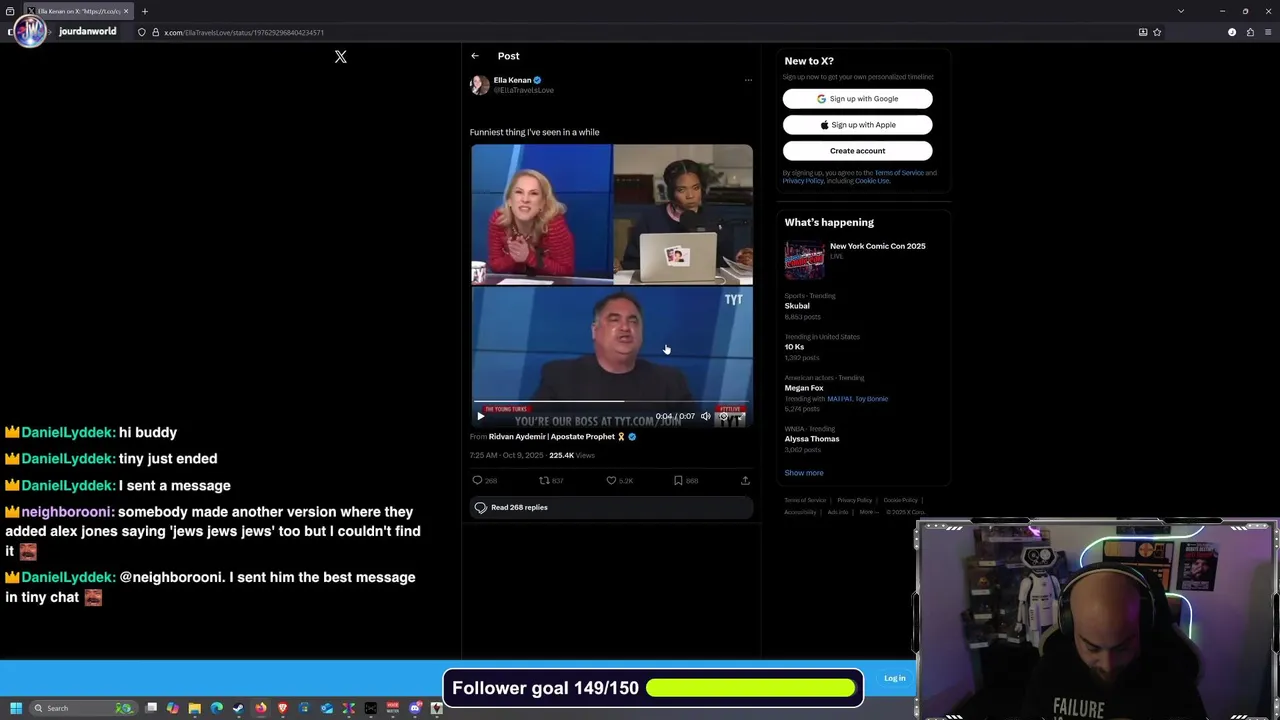This screenshot has height=720, width=1280.
Task: Open the browser application menu
Action: coord(1268,32)
